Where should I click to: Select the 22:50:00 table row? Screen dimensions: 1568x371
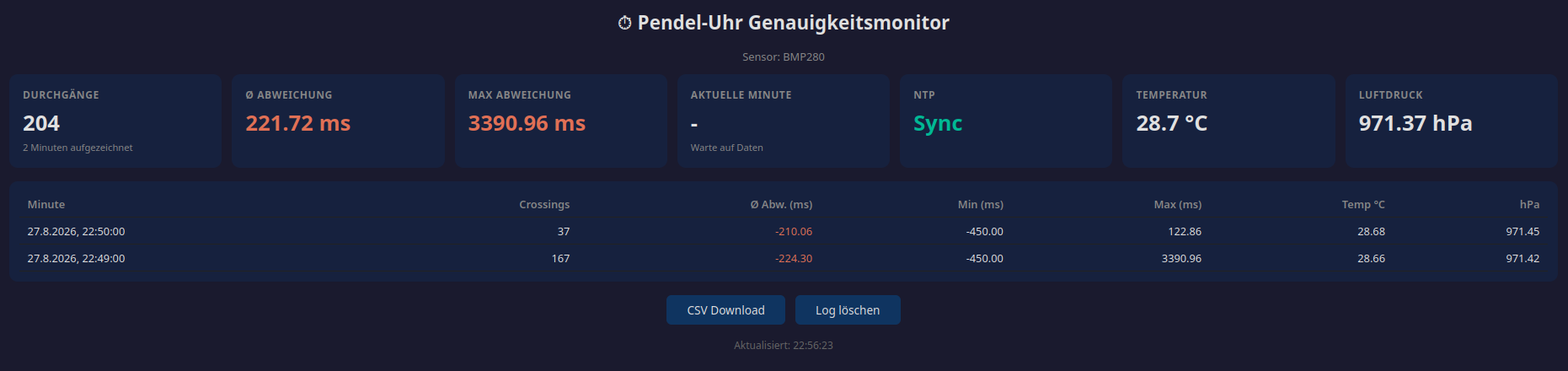[x=784, y=231]
